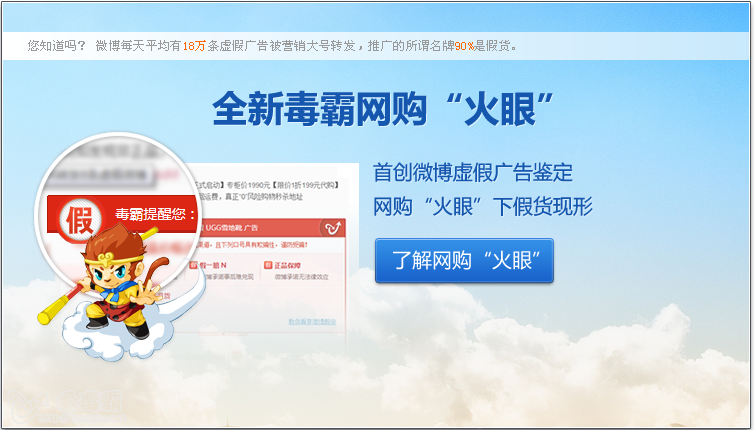
Task: Click the 首创微博虚假广告鉴定 subtitle
Action: [473, 172]
